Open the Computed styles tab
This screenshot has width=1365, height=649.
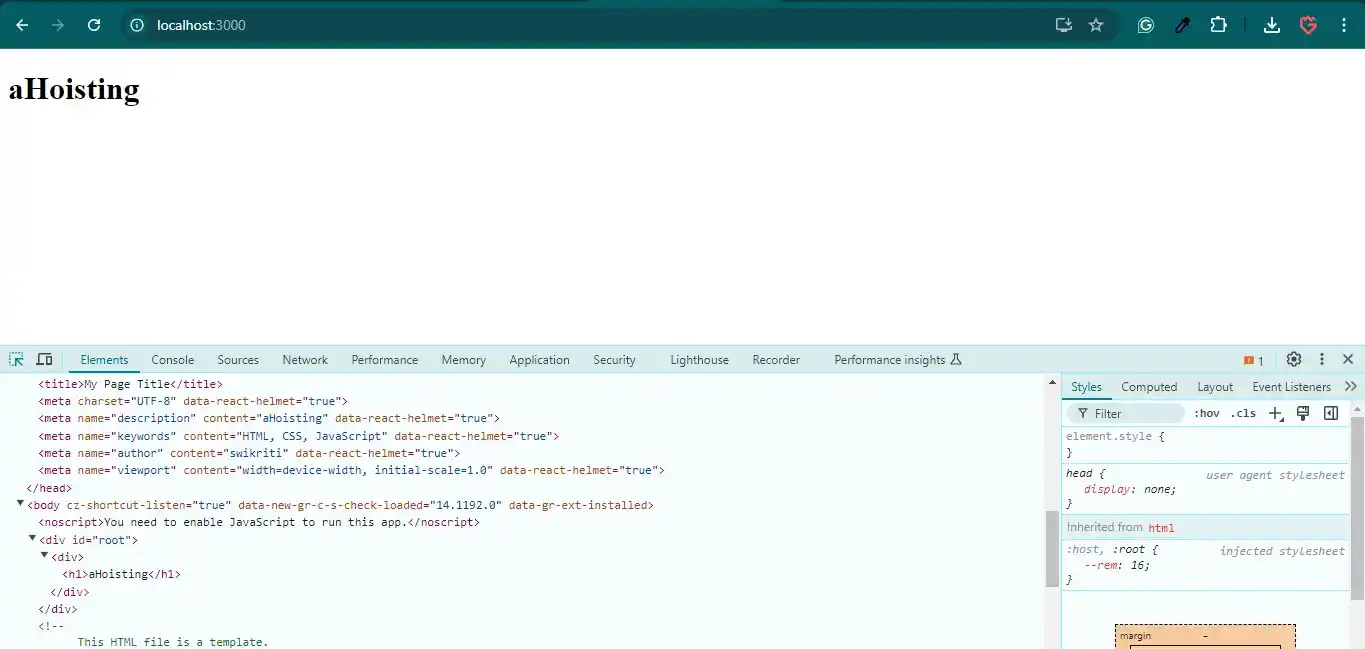[1149, 387]
